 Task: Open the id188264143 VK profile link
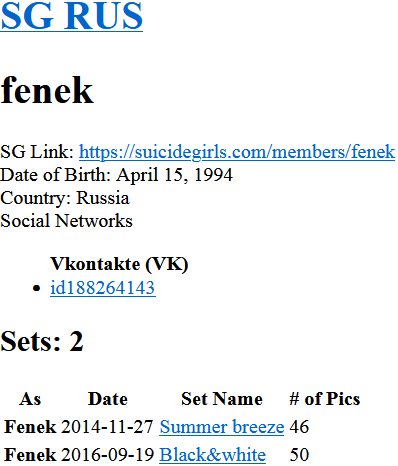(x=103, y=287)
